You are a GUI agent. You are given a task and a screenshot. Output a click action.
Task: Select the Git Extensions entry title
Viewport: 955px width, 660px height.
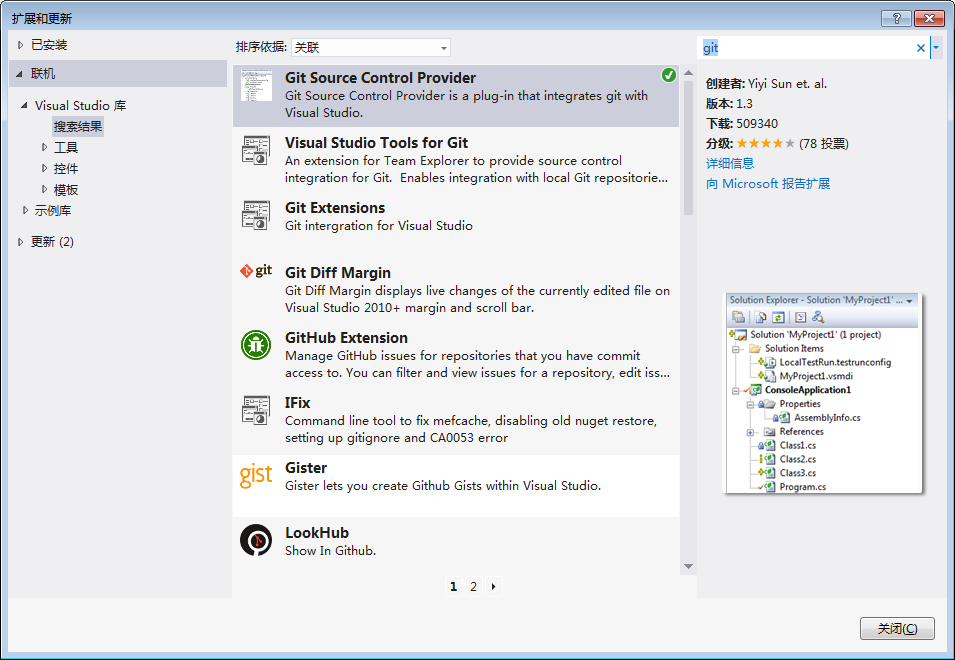click(335, 208)
